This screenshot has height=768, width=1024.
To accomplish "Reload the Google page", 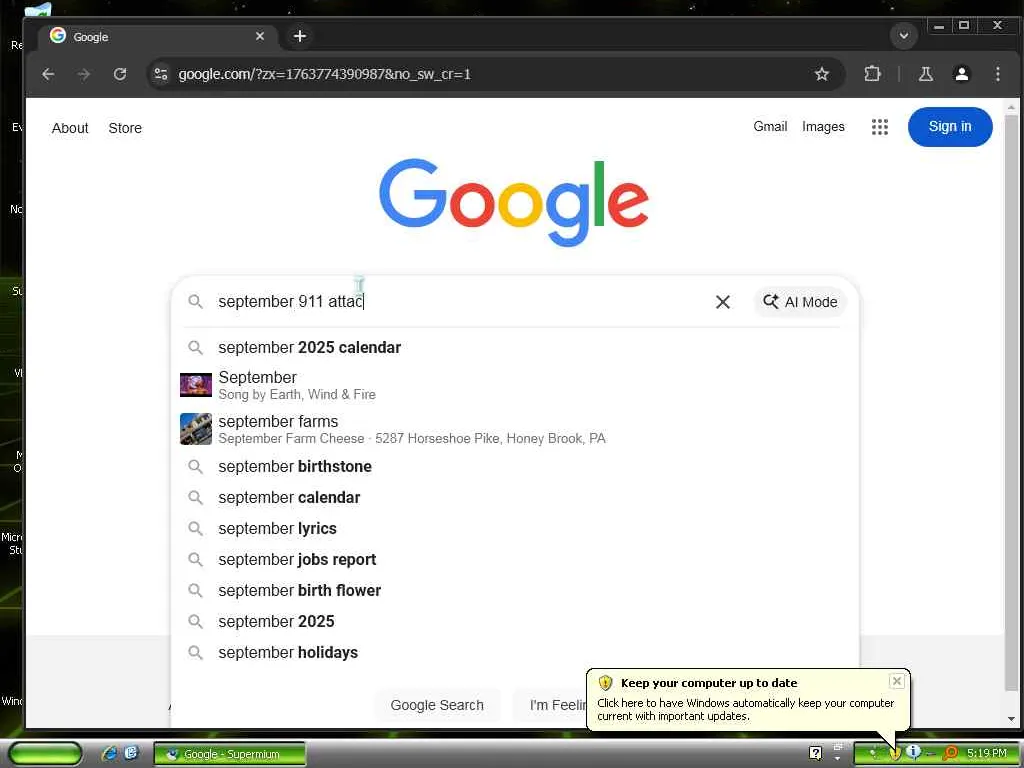I will point(120,74).
